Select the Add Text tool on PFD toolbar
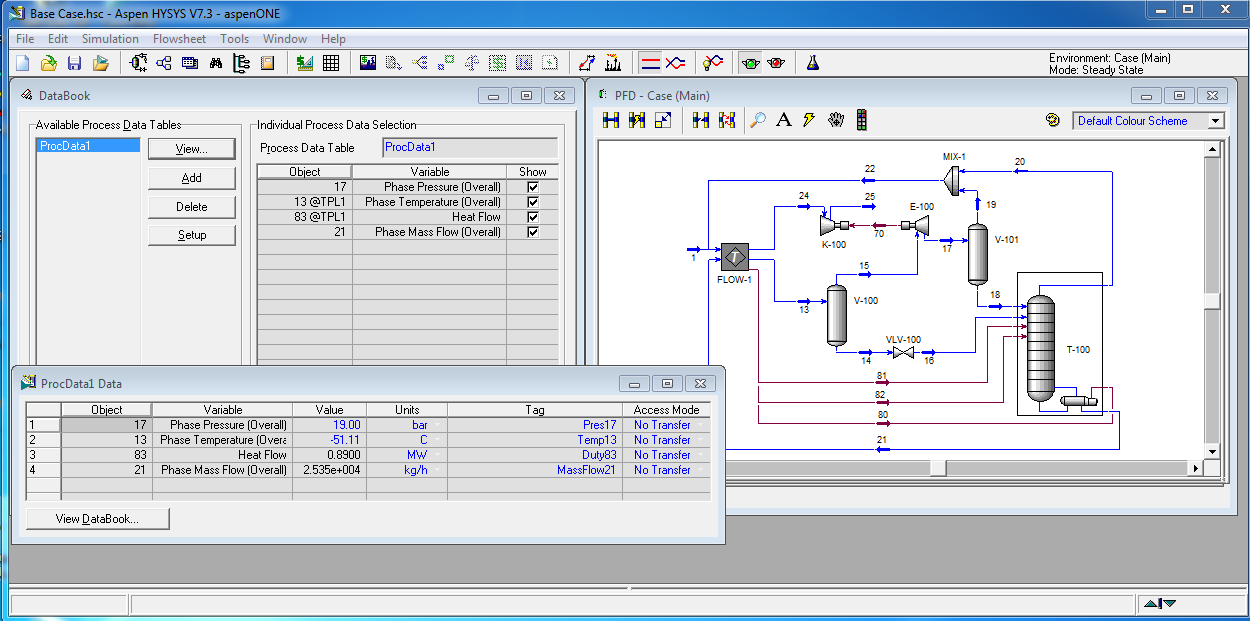Screen dimensions: 1250x621 [x=784, y=120]
